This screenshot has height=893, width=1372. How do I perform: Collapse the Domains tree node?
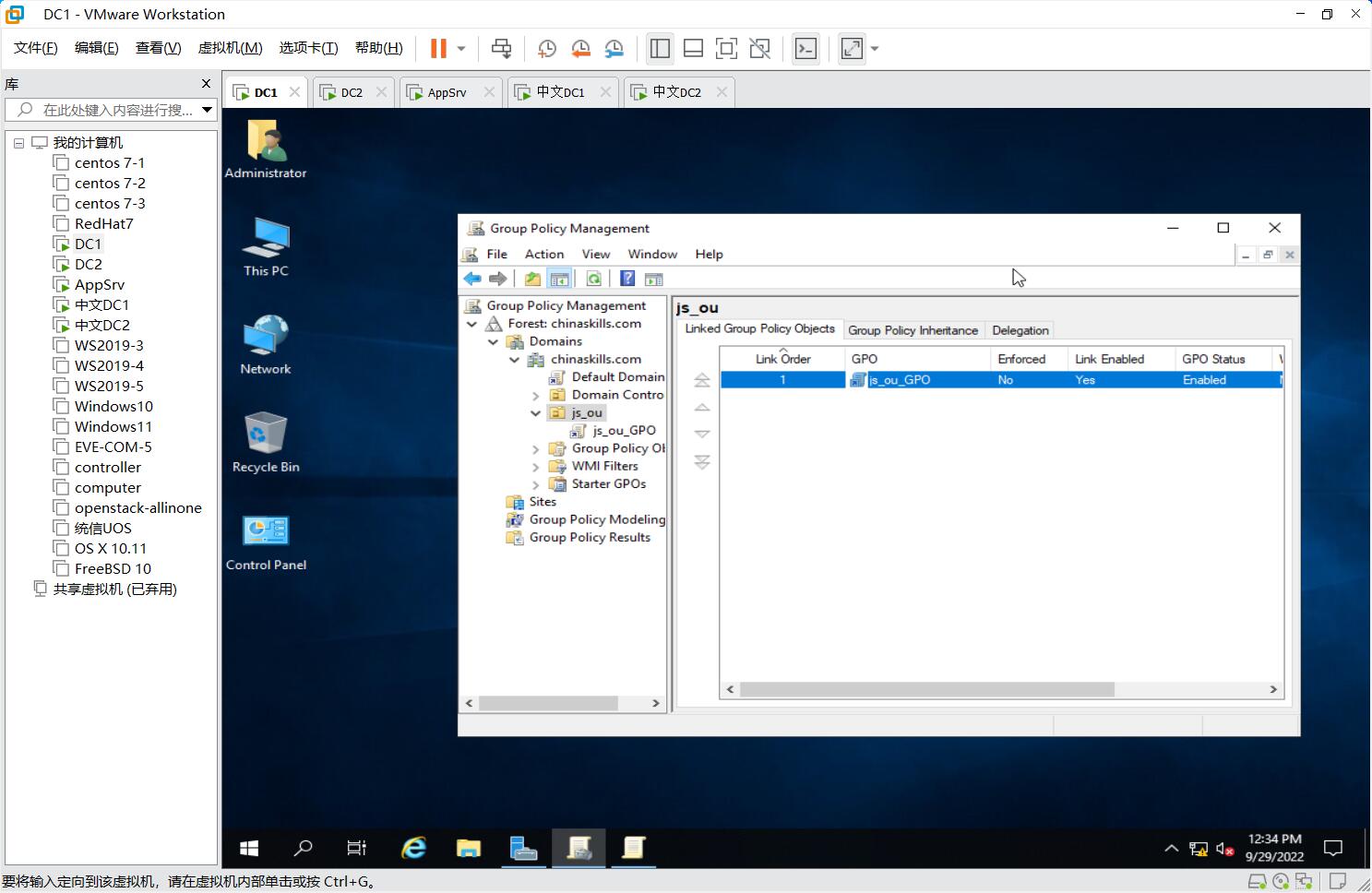coord(494,341)
